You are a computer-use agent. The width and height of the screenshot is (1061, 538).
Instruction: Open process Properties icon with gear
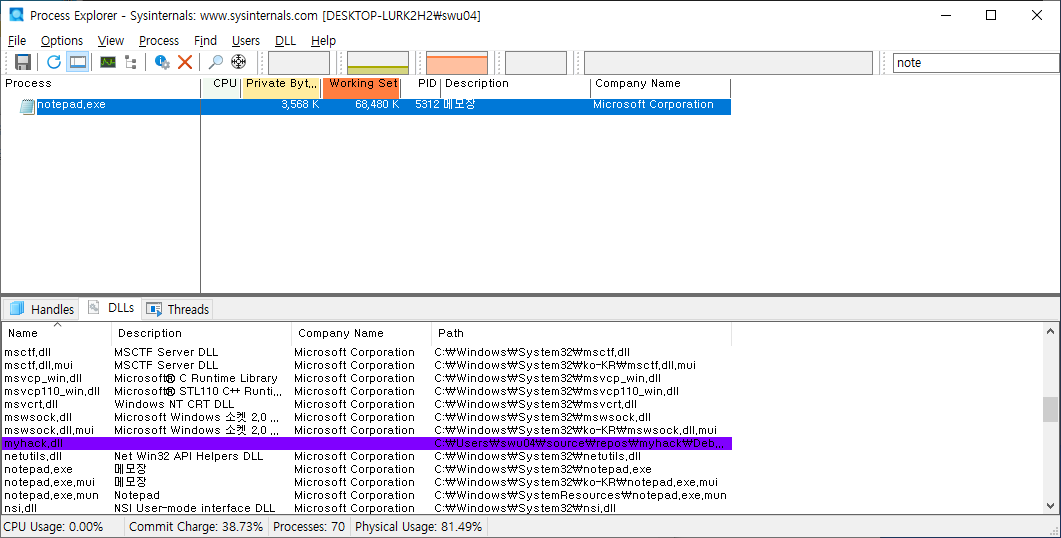pos(162,62)
